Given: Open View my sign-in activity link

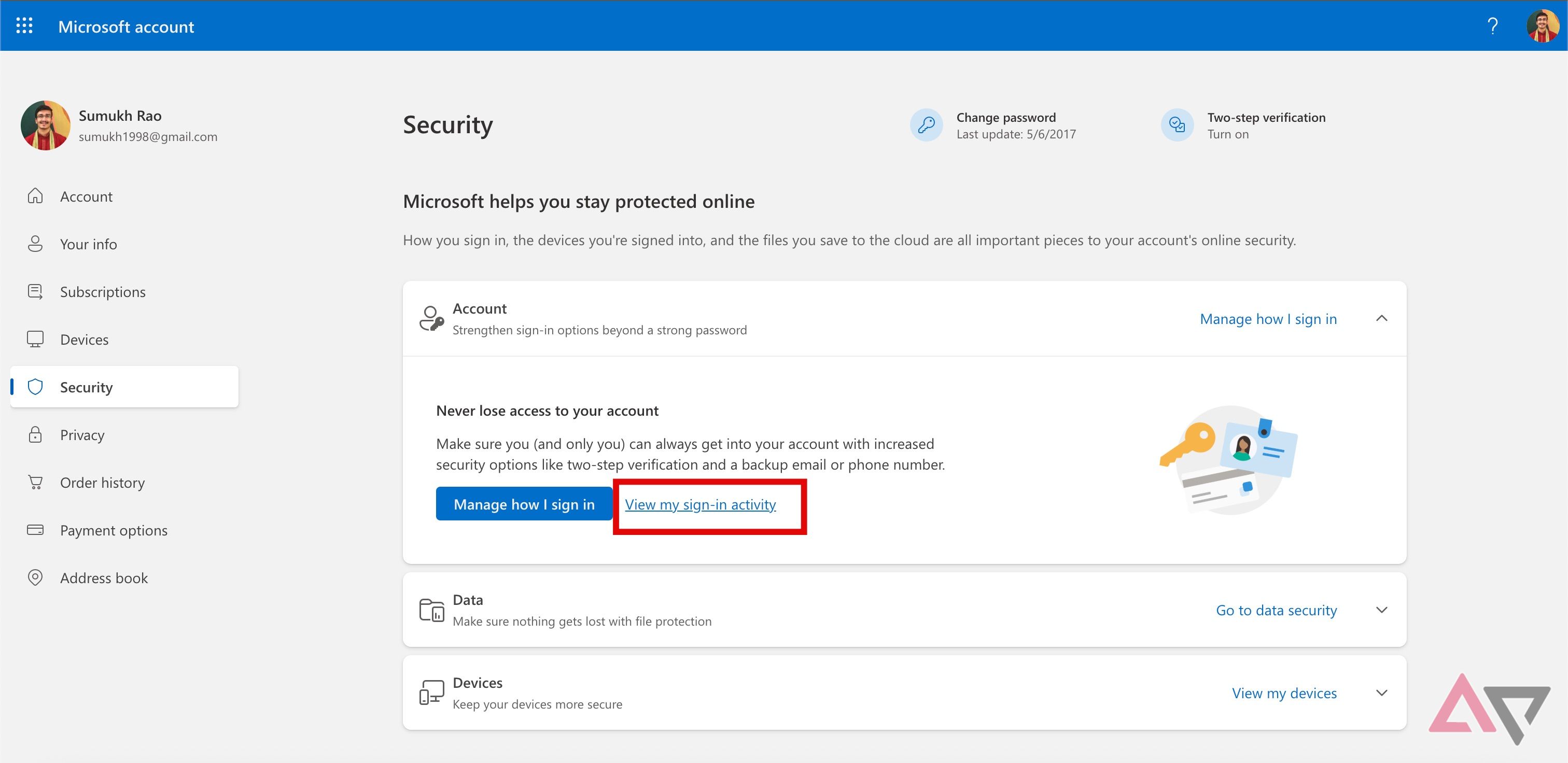Looking at the screenshot, I should tap(700, 504).
